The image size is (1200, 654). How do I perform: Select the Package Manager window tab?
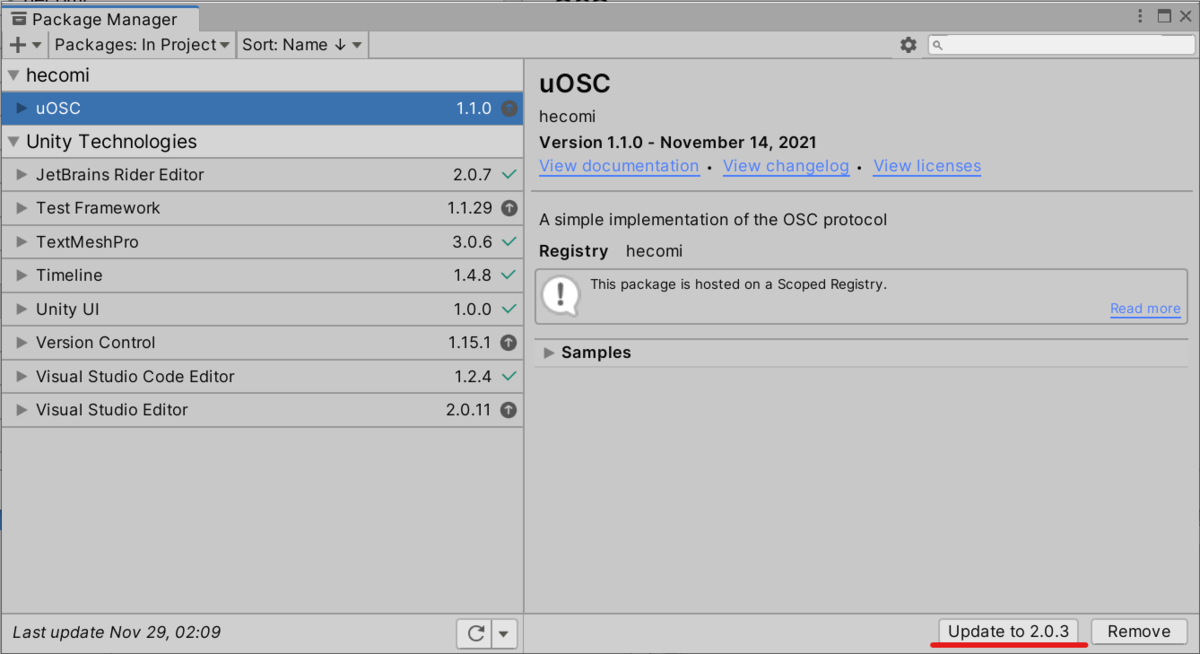[100, 17]
